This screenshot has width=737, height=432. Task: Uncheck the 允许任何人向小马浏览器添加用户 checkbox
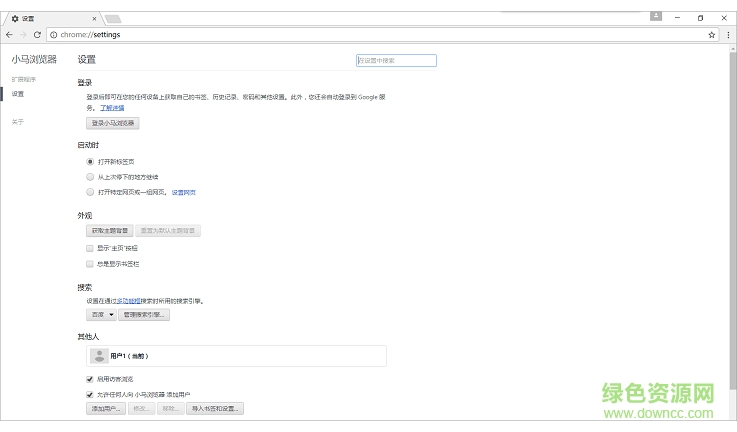coord(90,394)
